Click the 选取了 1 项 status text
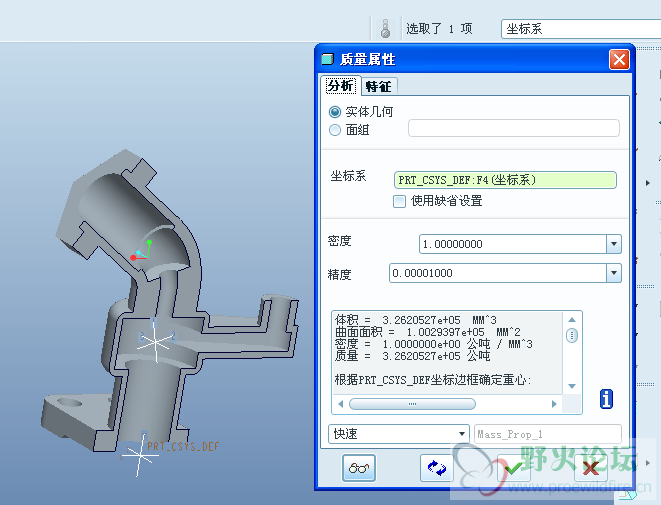 pos(439,29)
